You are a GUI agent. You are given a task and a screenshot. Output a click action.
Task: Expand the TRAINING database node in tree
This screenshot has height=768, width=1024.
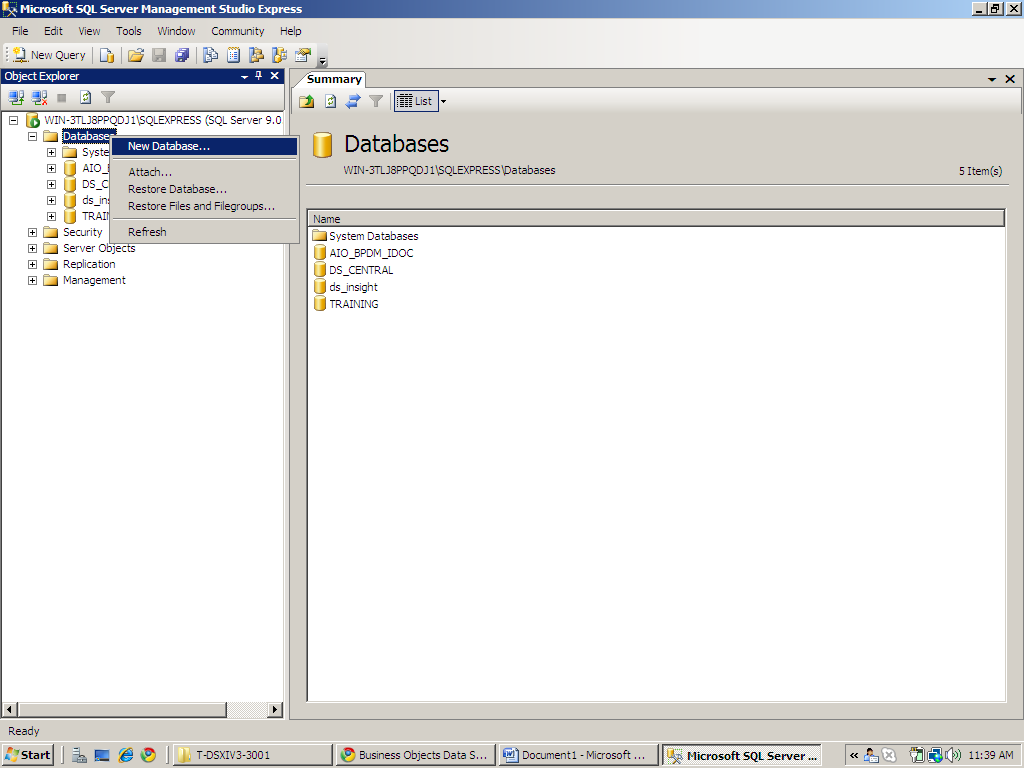click(51, 216)
